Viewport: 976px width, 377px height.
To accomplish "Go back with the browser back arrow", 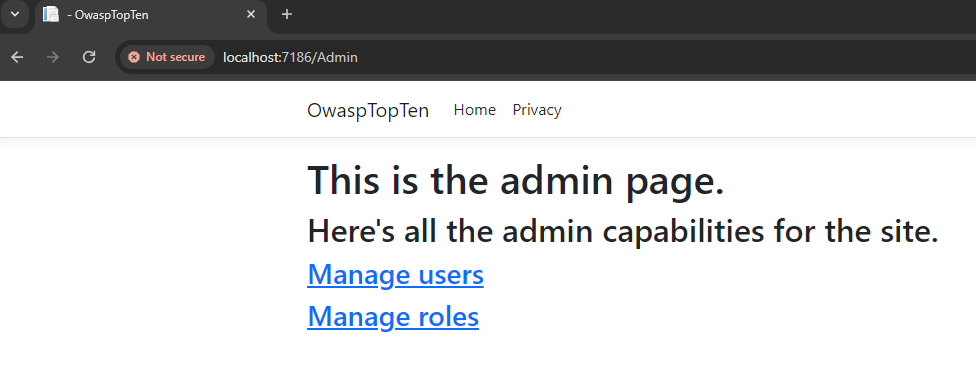I will point(17,57).
